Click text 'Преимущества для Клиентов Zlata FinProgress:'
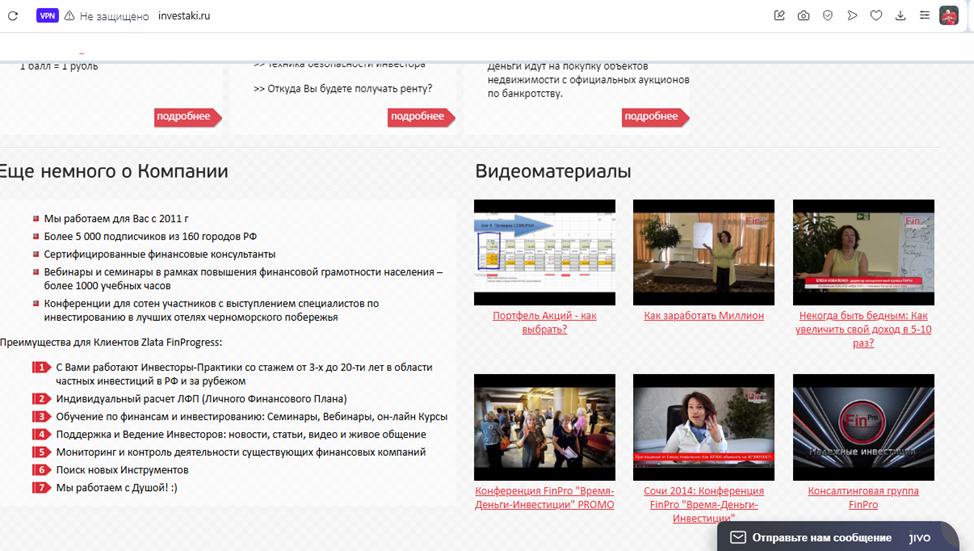The image size is (974, 551). pos(111,342)
